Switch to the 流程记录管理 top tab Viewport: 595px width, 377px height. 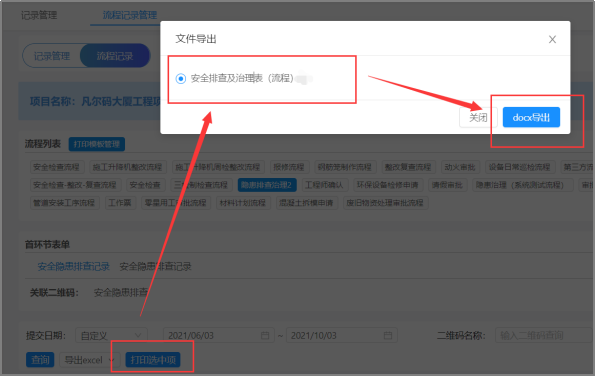click(130, 15)
